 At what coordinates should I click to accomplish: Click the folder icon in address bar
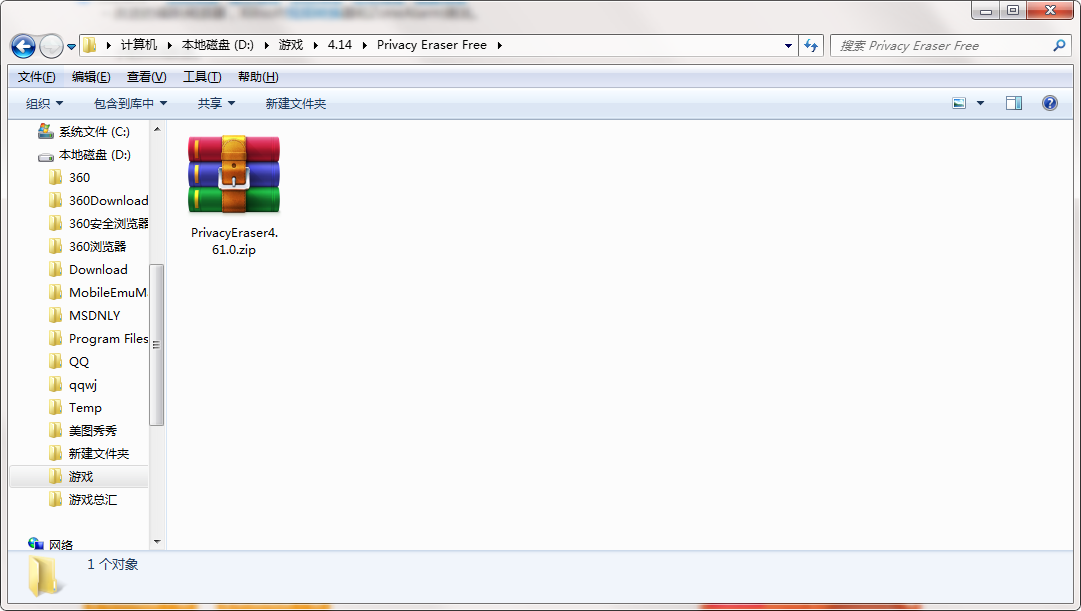click(90, 46)
